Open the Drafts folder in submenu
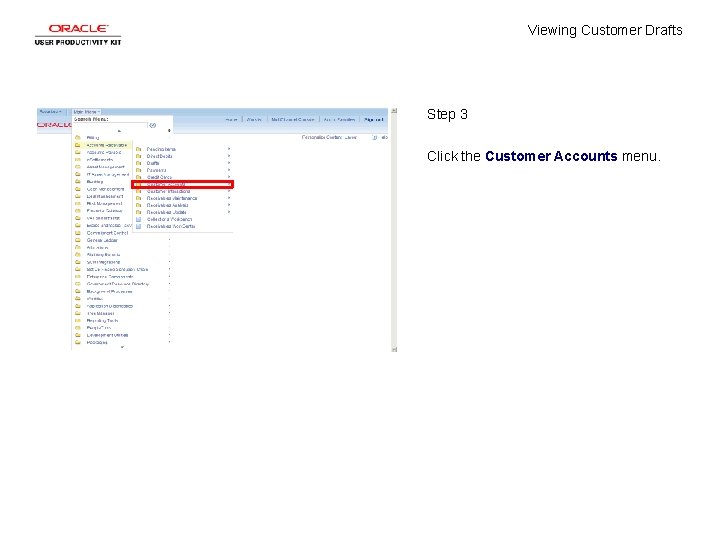 coord(153,163)
